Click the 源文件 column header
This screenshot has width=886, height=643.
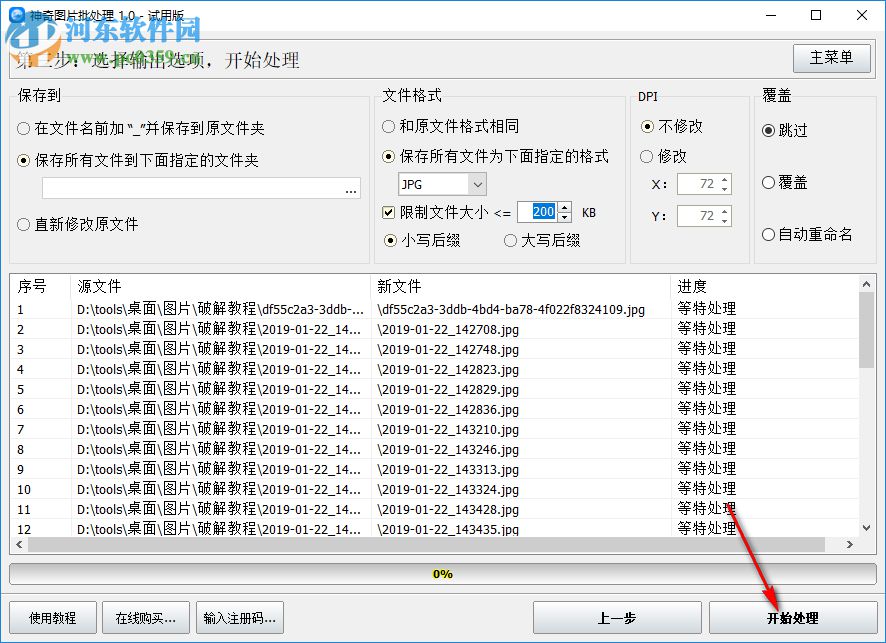point(220,286)
